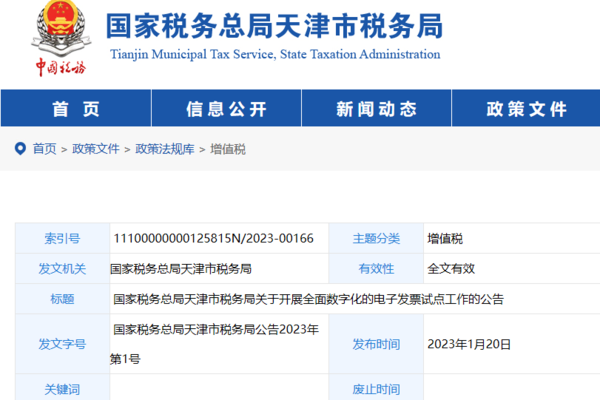Click the 标题 label cell

pyautogui.click(x=62, y=299)
